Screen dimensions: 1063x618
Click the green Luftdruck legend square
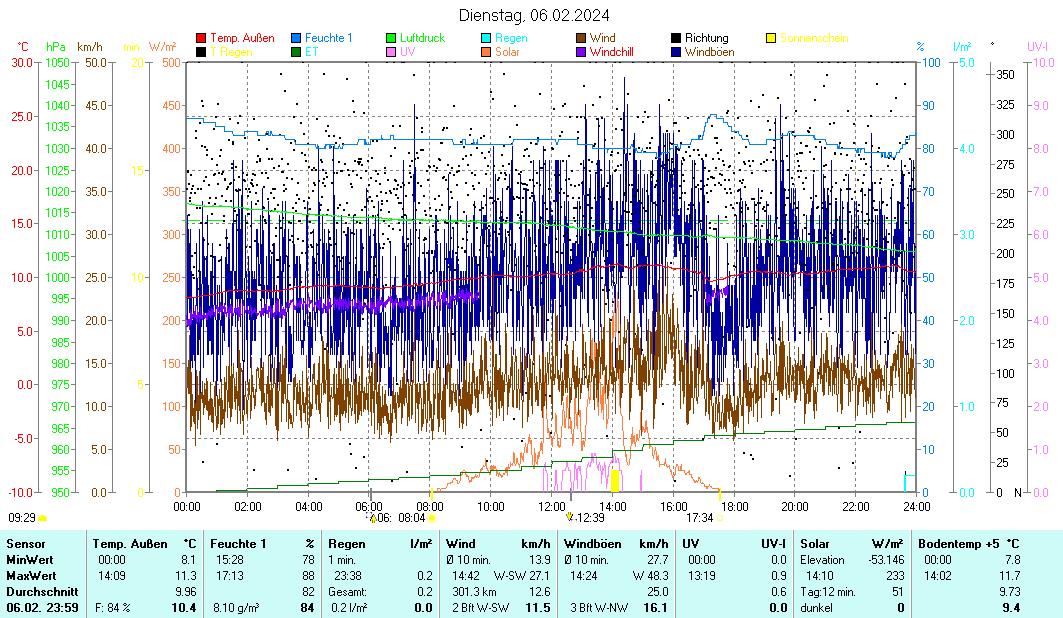pos(391,38)
